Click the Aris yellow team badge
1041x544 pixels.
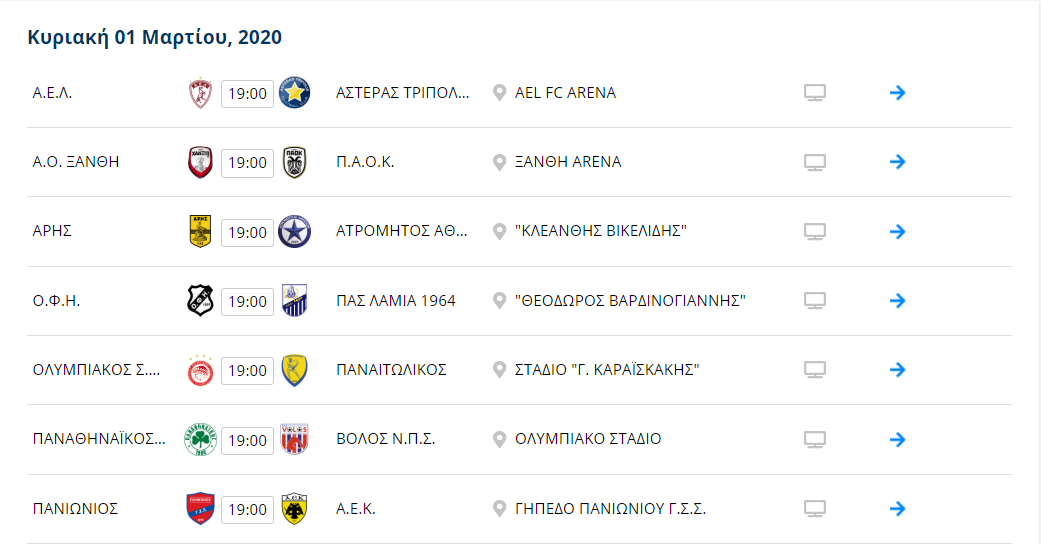(x=200, y=231)
